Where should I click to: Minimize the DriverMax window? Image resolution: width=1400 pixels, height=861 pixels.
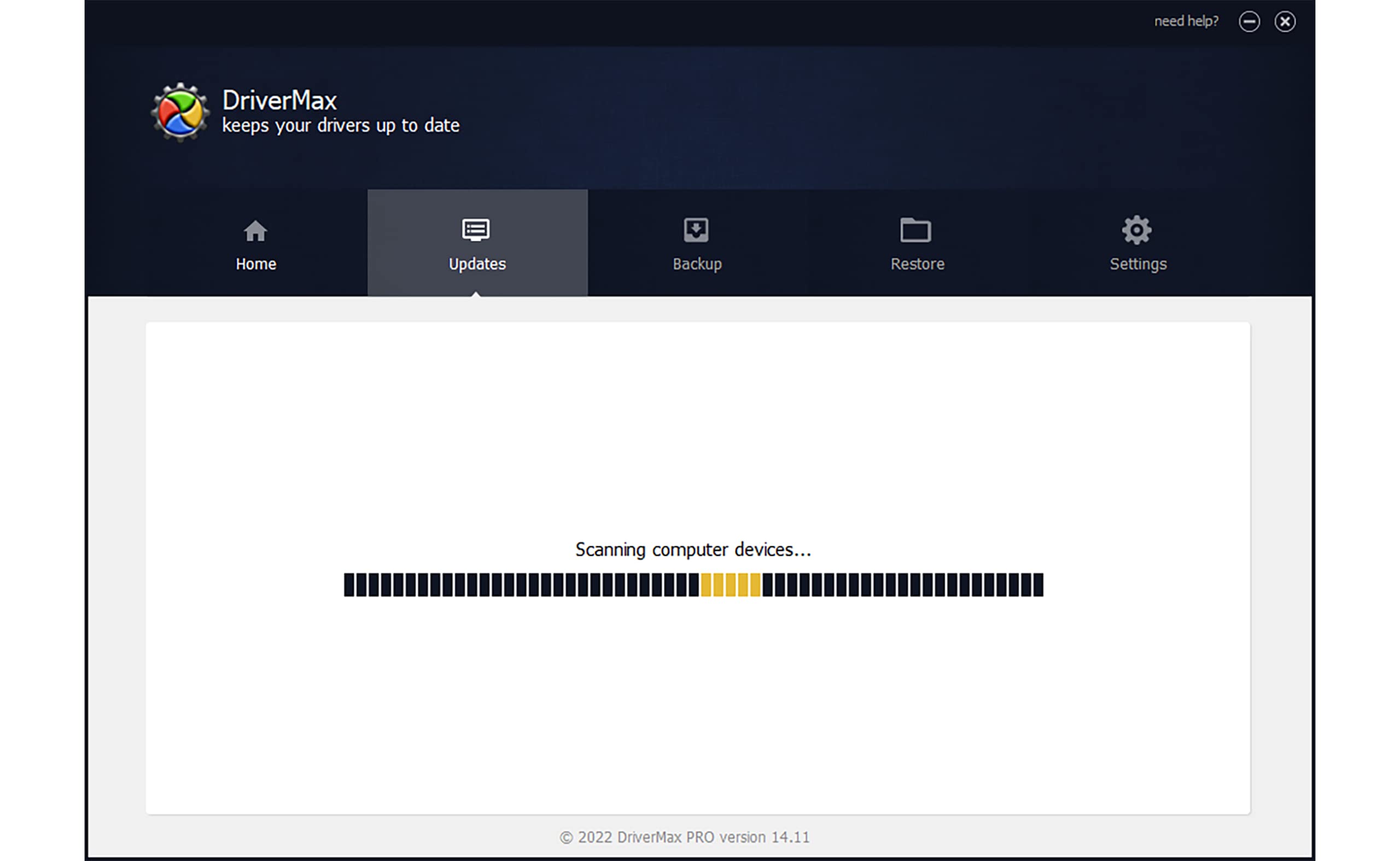(1249, 22)
